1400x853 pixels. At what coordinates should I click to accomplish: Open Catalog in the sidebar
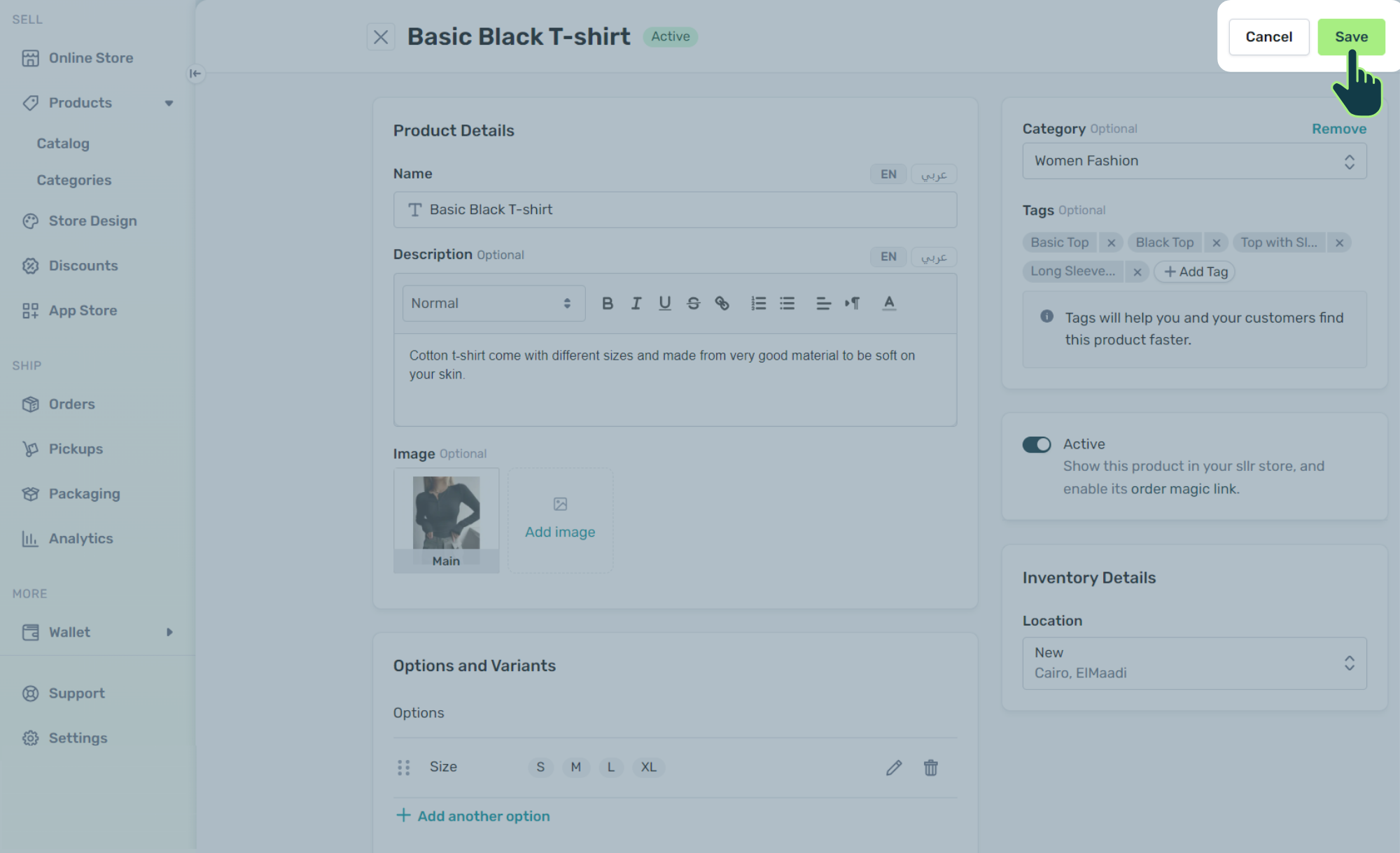[63, 143]
